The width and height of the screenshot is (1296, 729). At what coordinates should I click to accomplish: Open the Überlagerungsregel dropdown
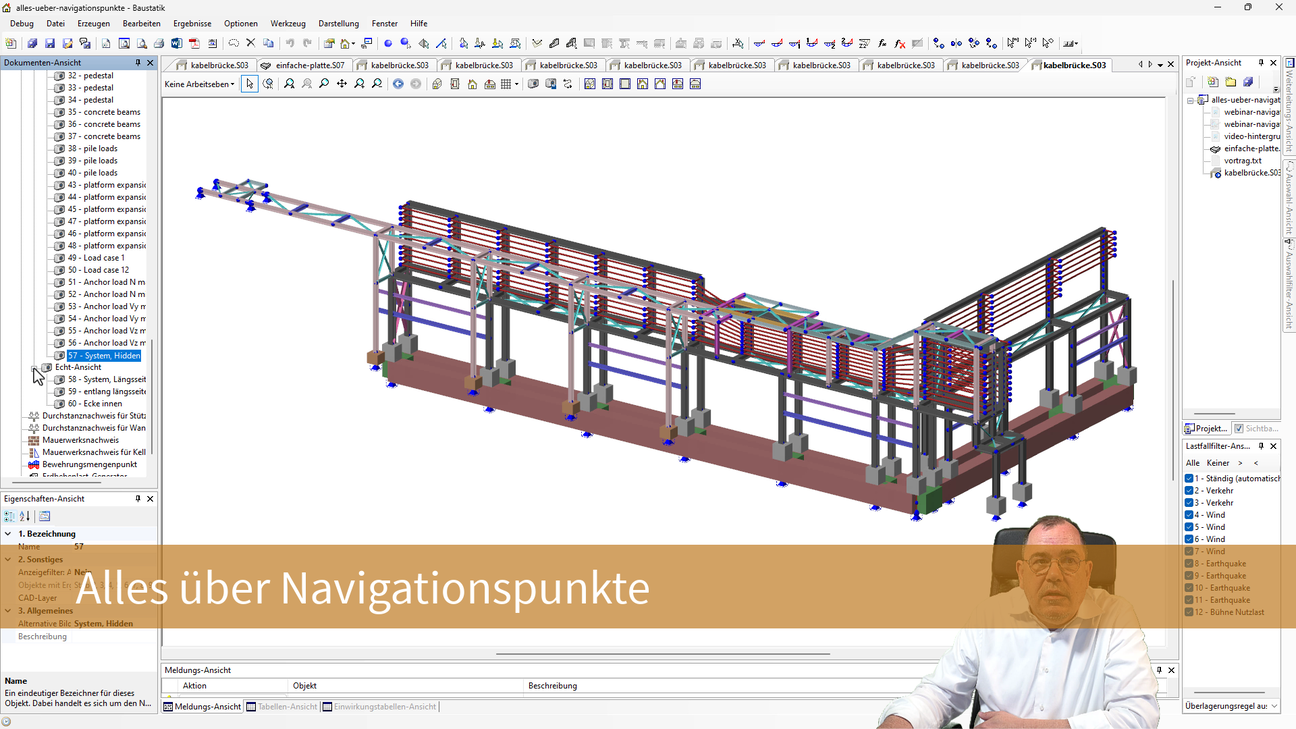pos(1232,706)
